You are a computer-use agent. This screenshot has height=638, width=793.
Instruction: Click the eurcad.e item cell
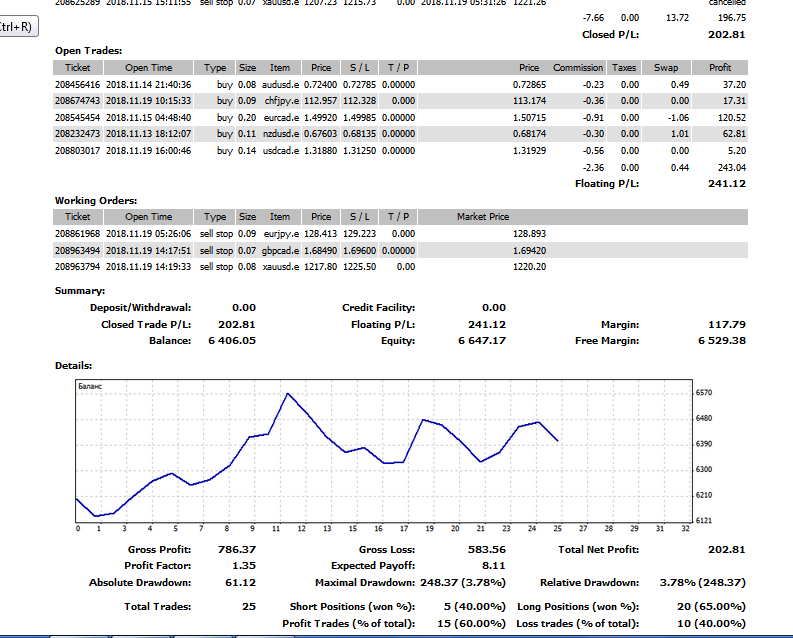point(281,117)
